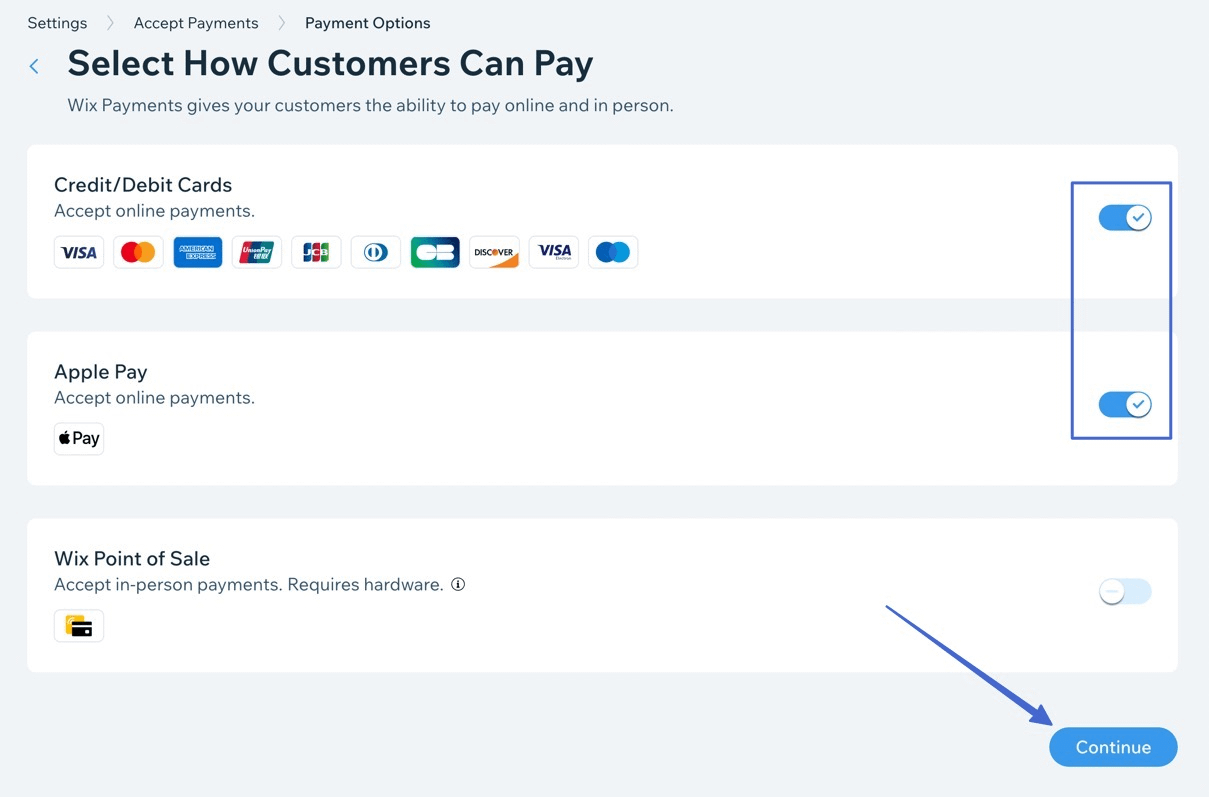The height and width of the screenshot is (797, 1209).
Task: Open Settings from the breadcrumb trail
Action: (56, 22)
